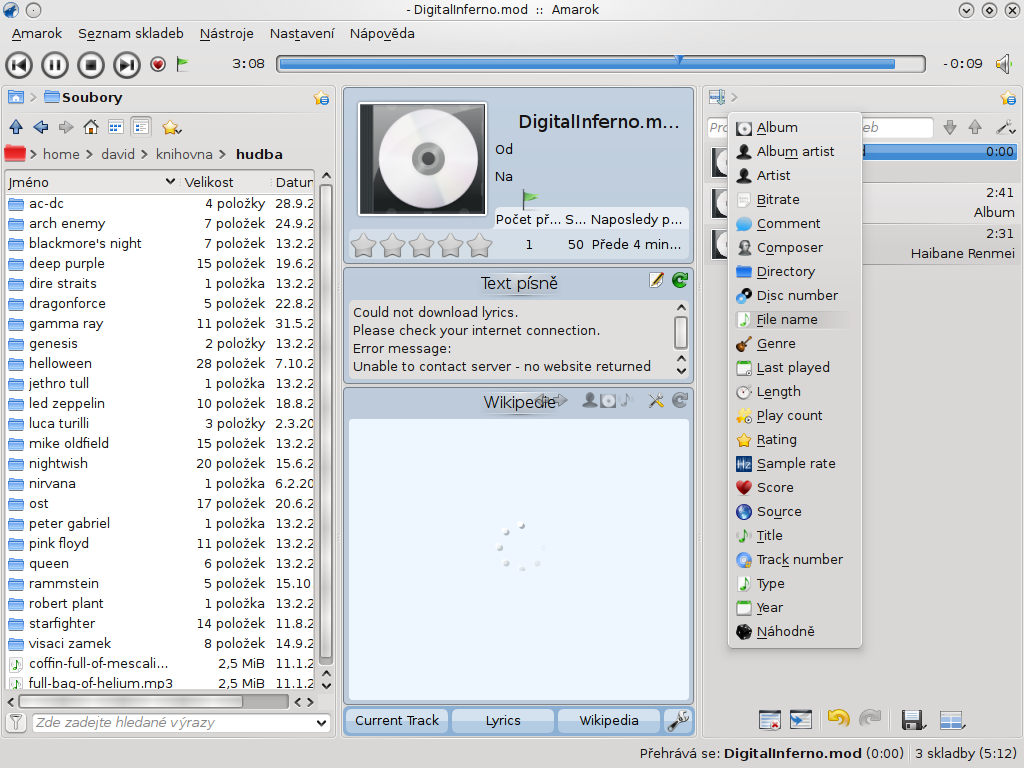Choose 'Náhodně' random menu entry
1024x768 pixels.
(x=795, y=632)
